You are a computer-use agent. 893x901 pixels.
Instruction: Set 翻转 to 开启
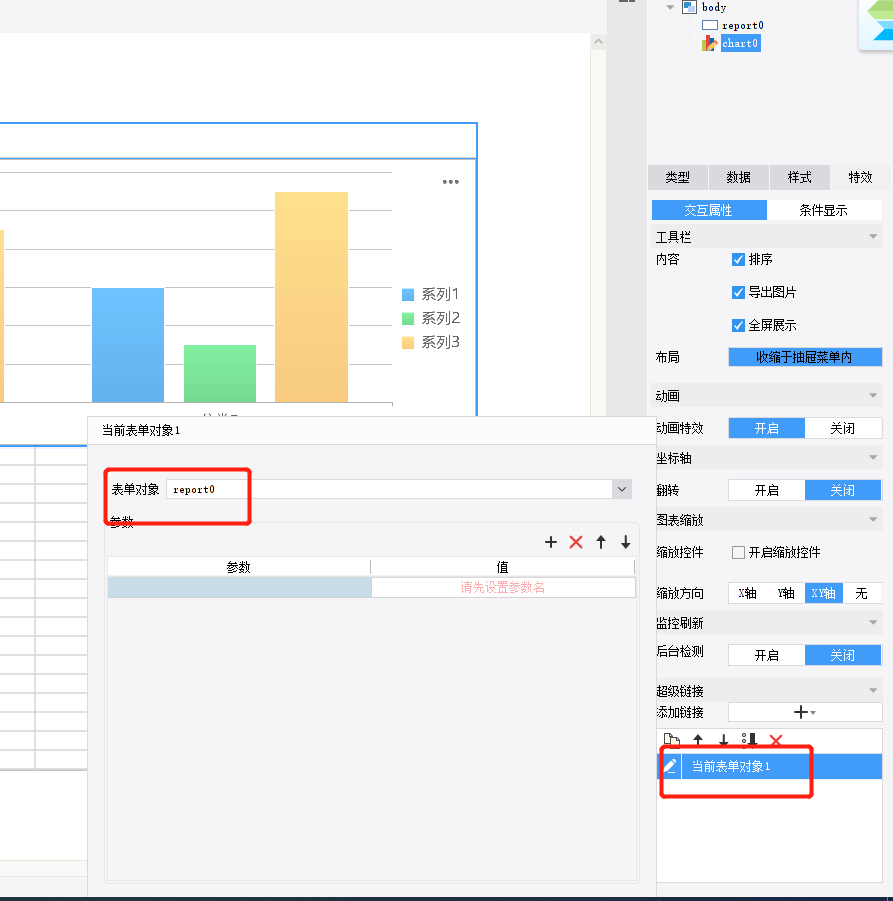click(767, 490)
